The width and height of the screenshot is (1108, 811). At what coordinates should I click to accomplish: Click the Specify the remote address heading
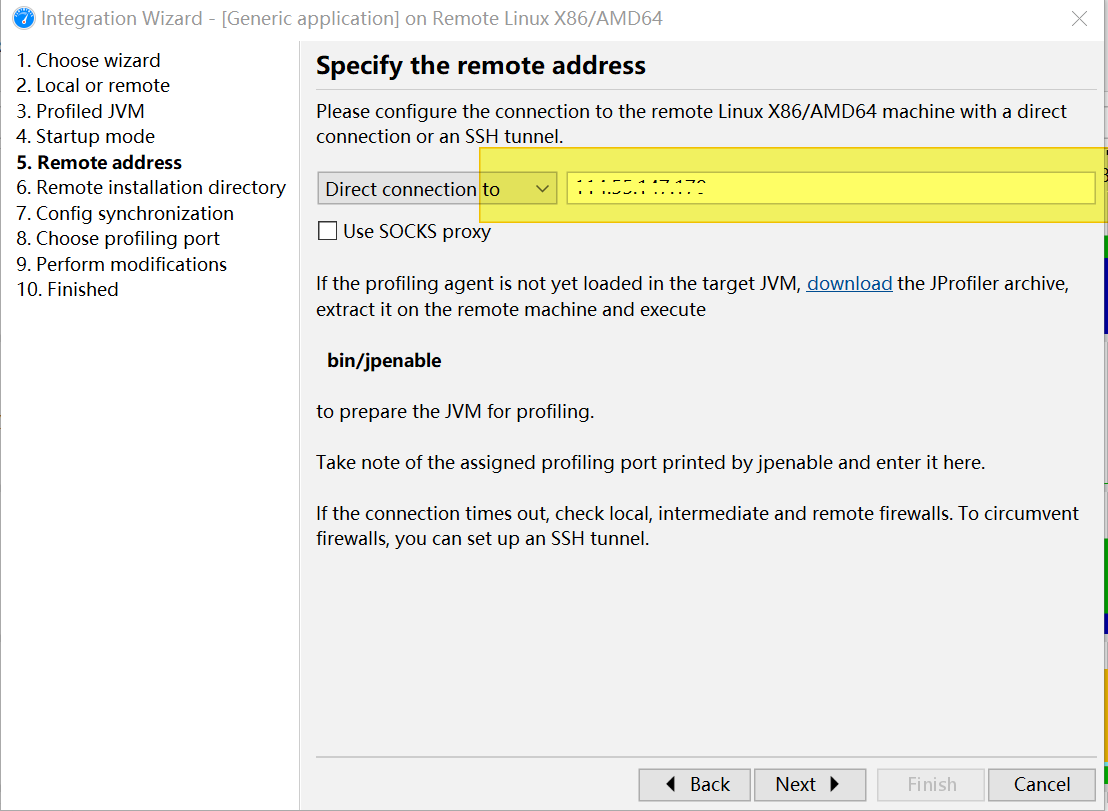pos(481,66)
